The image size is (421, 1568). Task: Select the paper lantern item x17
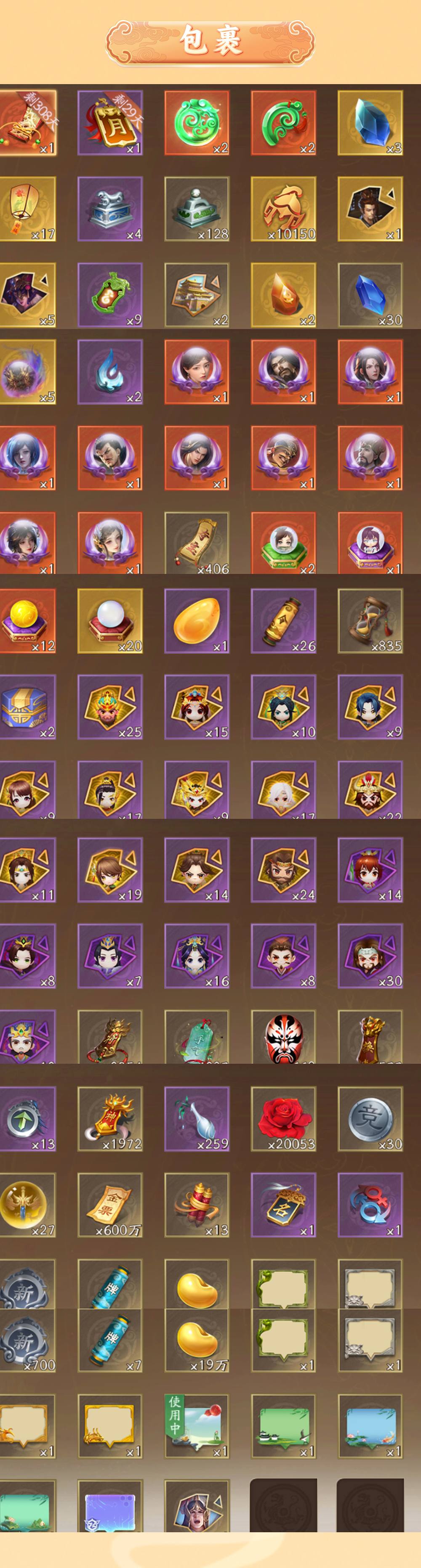[27, 209]
